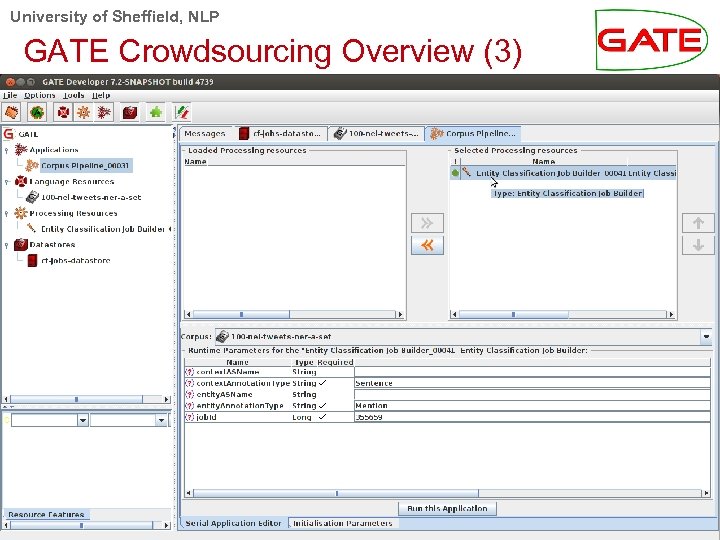
Task: Select Entity Classification Job Builder in selected resources
Action: point(563,173)
